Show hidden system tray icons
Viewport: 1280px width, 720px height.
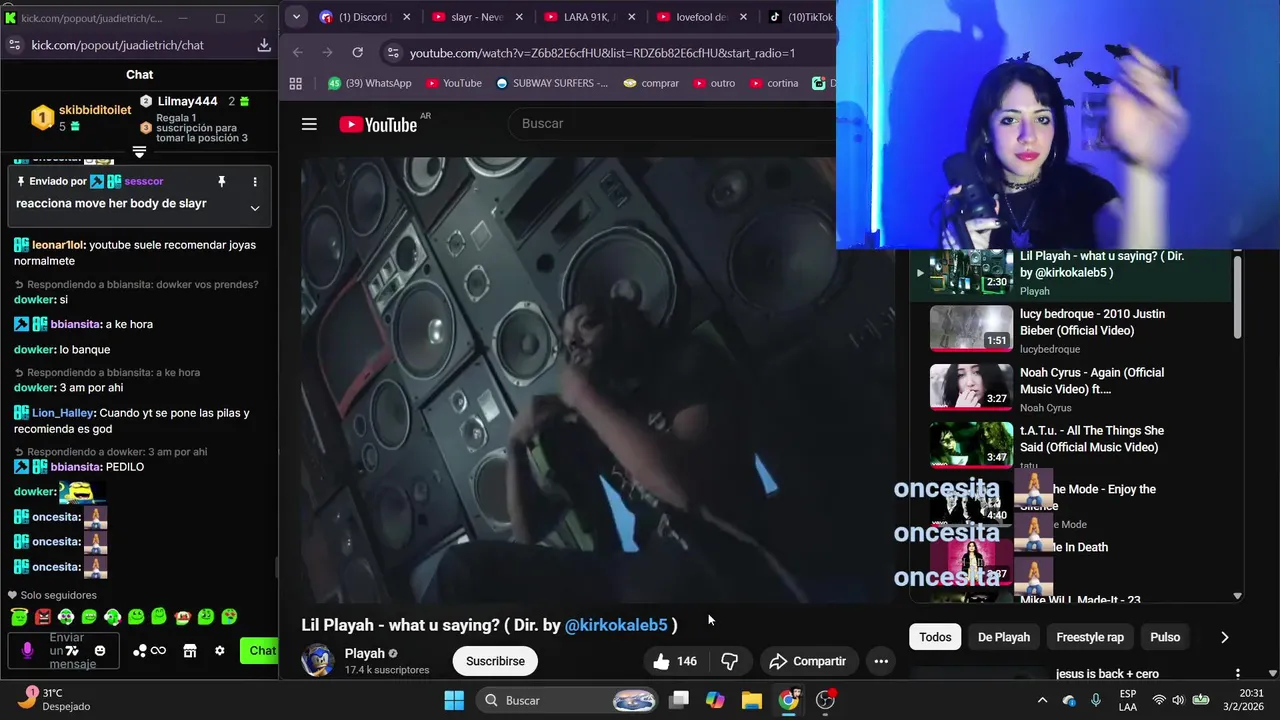[1042, 700]
